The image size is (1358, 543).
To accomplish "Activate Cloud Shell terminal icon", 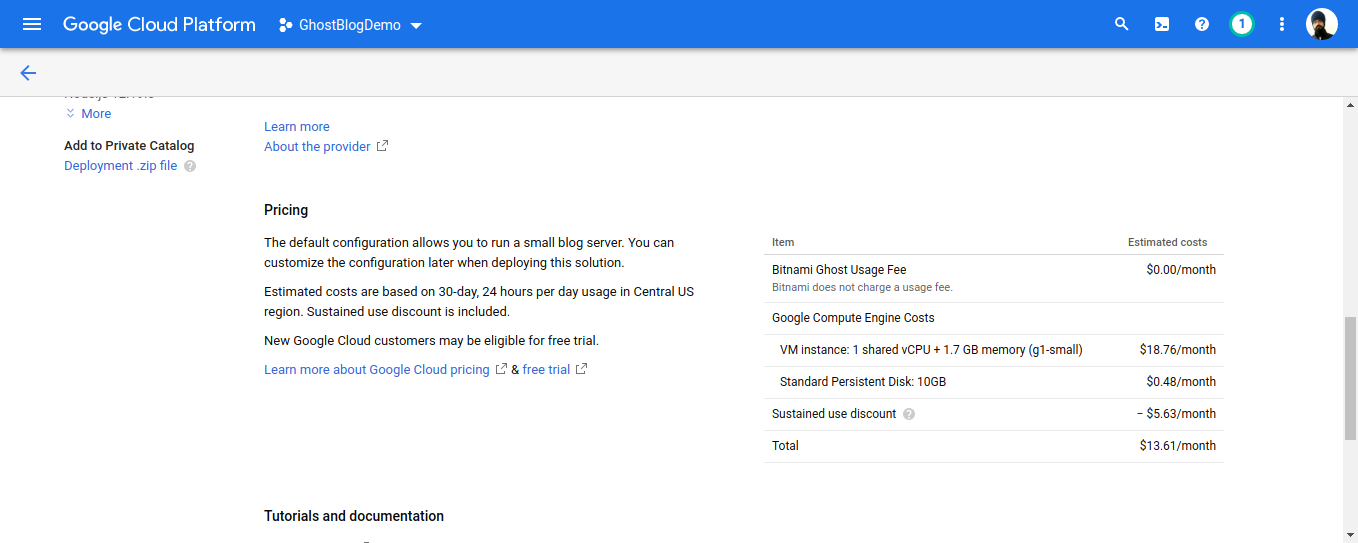I will (1162, 24).
